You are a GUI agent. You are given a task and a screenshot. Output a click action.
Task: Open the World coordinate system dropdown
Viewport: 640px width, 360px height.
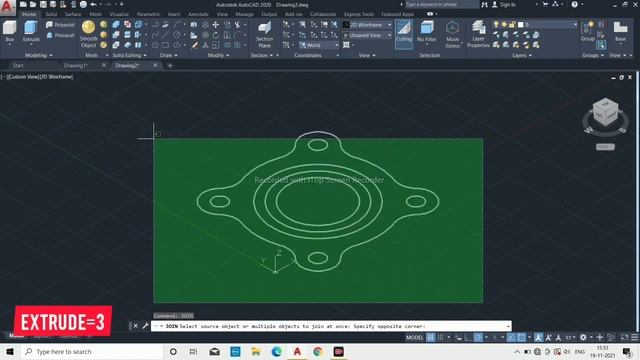click(x=319, y=45)
